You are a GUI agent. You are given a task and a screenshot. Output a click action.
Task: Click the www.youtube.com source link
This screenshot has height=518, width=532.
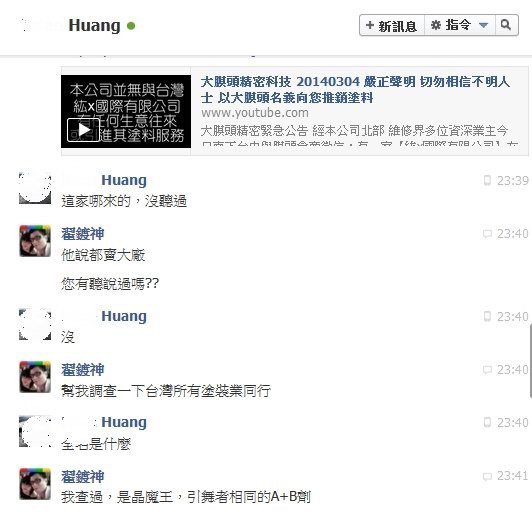tap(254, 113)
